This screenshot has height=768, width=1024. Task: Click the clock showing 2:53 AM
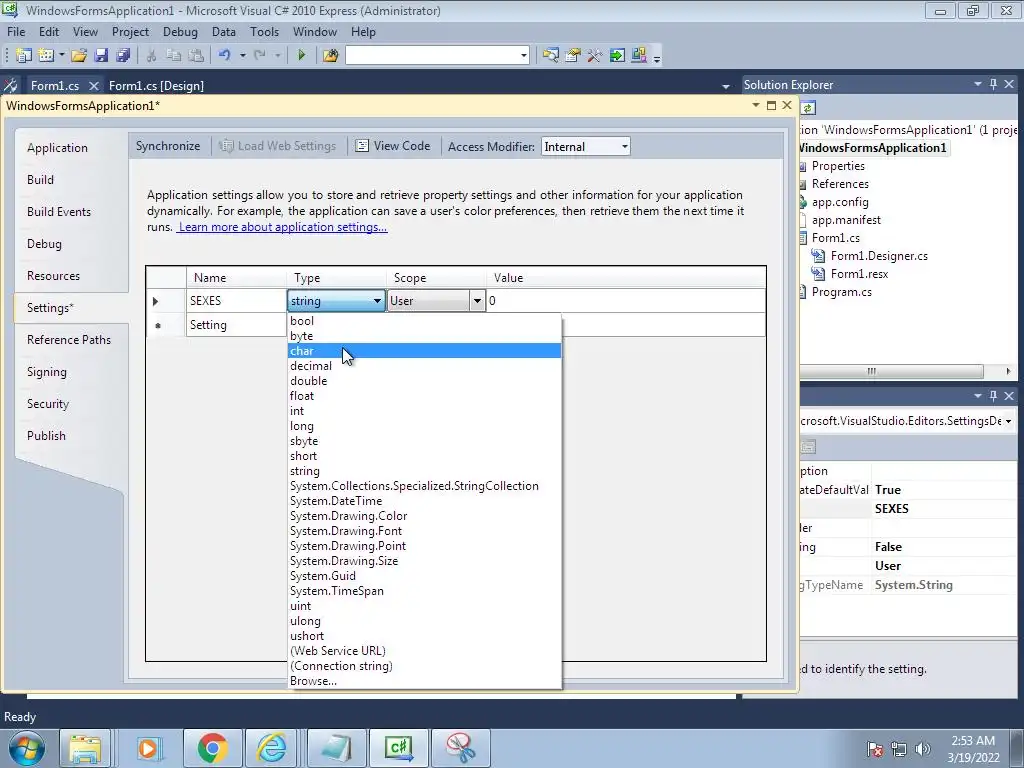973,741
